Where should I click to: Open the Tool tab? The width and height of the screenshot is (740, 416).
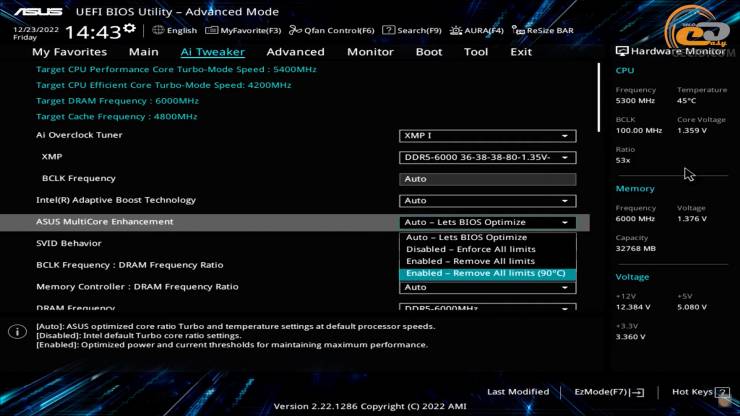(476, 52)
